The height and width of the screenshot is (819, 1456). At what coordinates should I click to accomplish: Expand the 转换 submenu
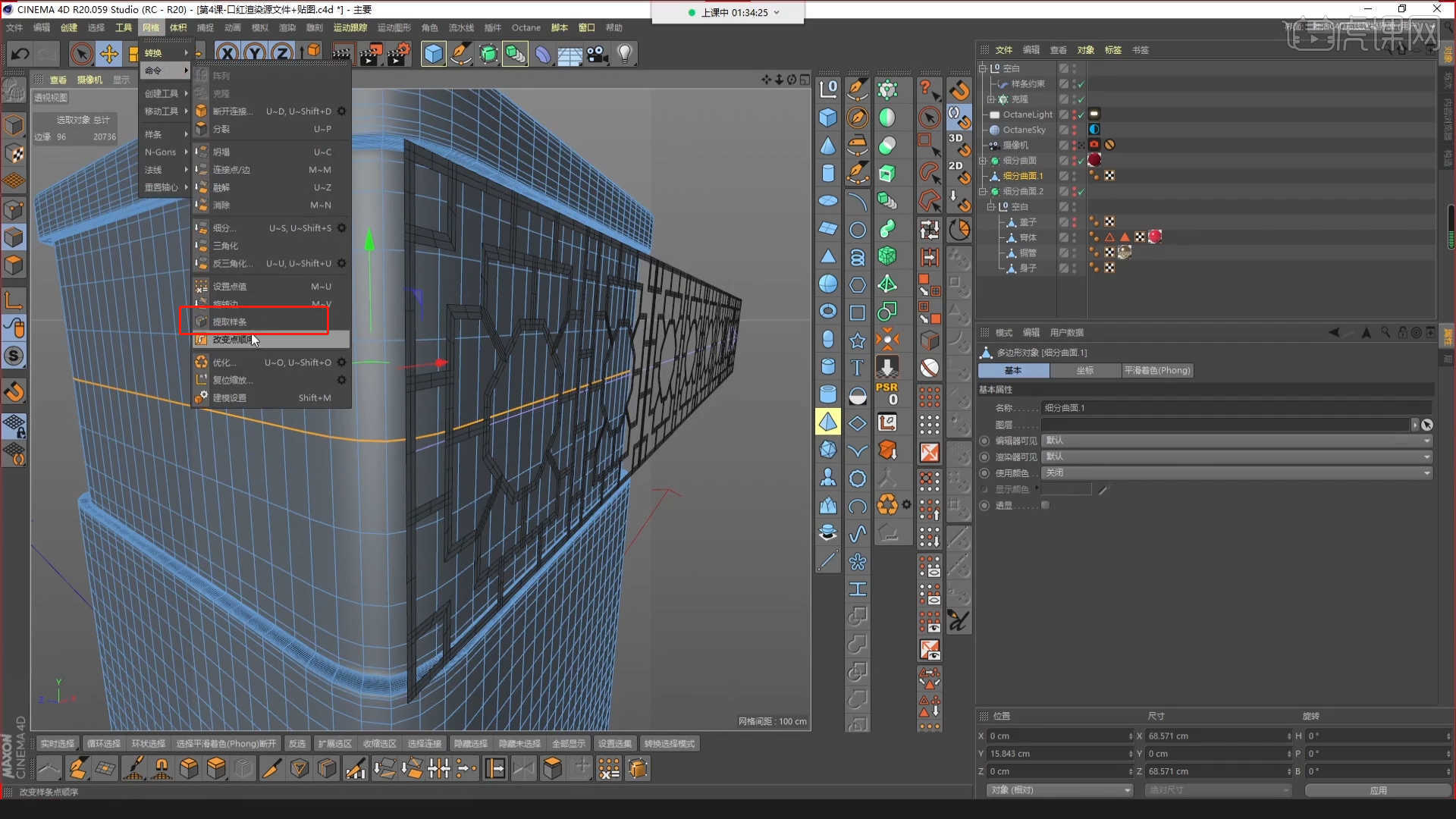[165, 53]
